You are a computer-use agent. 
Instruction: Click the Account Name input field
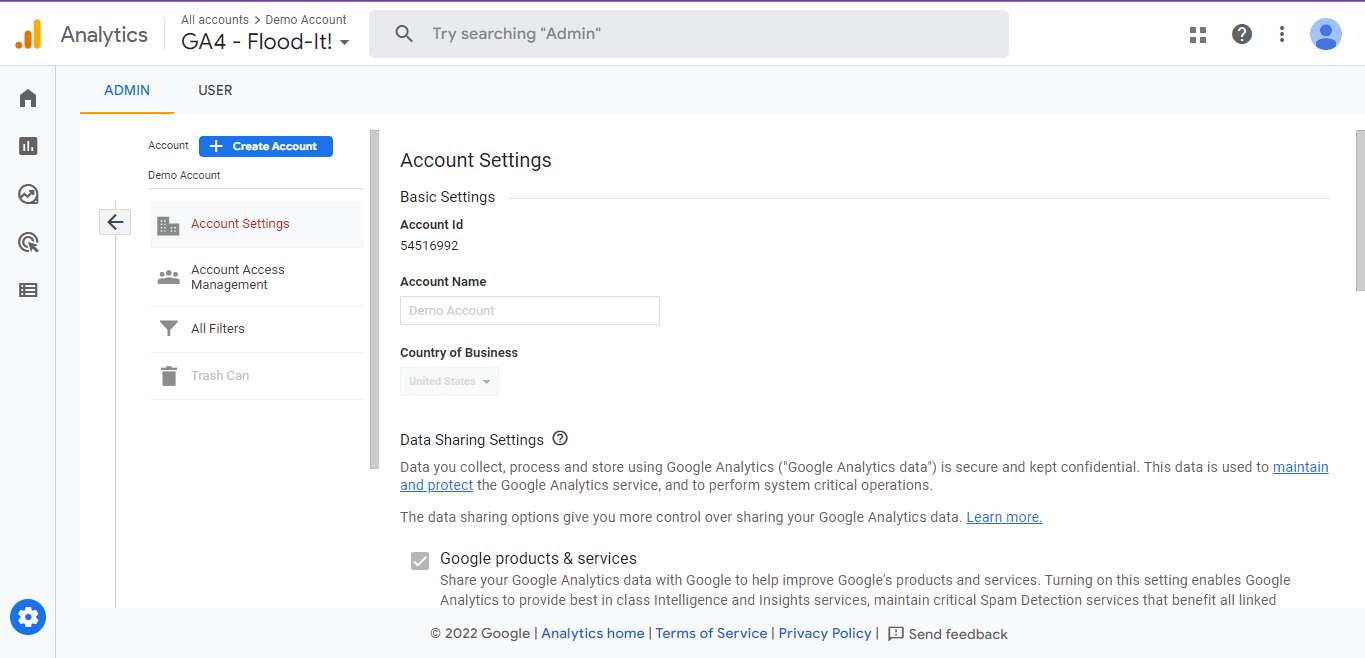pos(530,310)
